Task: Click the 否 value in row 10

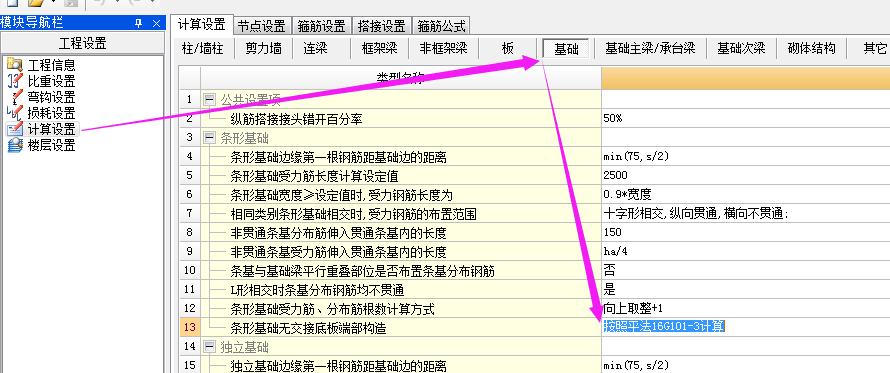Action: (x=745, y=270)
